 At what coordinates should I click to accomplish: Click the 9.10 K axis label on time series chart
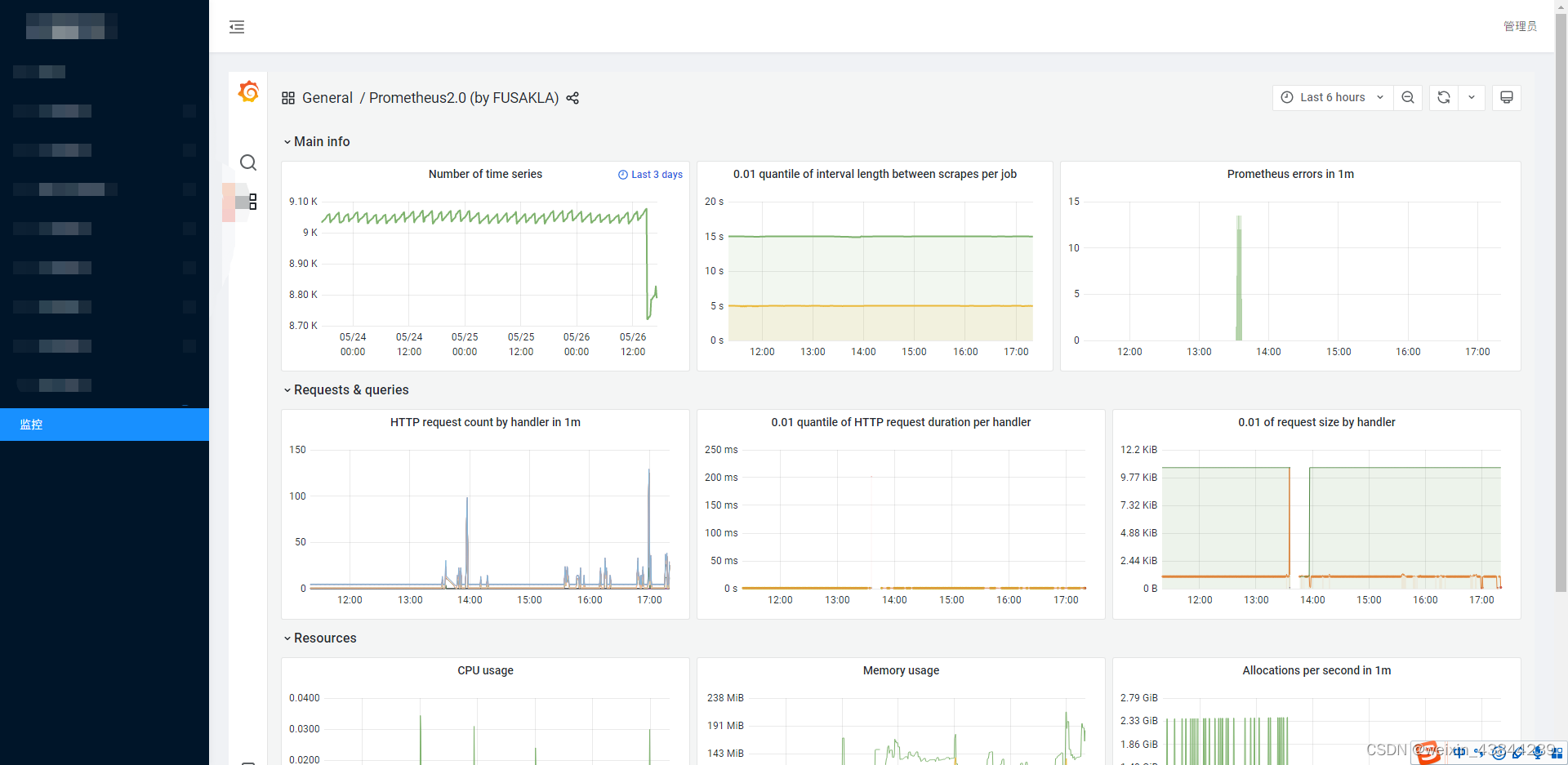(x=303, y=202)
